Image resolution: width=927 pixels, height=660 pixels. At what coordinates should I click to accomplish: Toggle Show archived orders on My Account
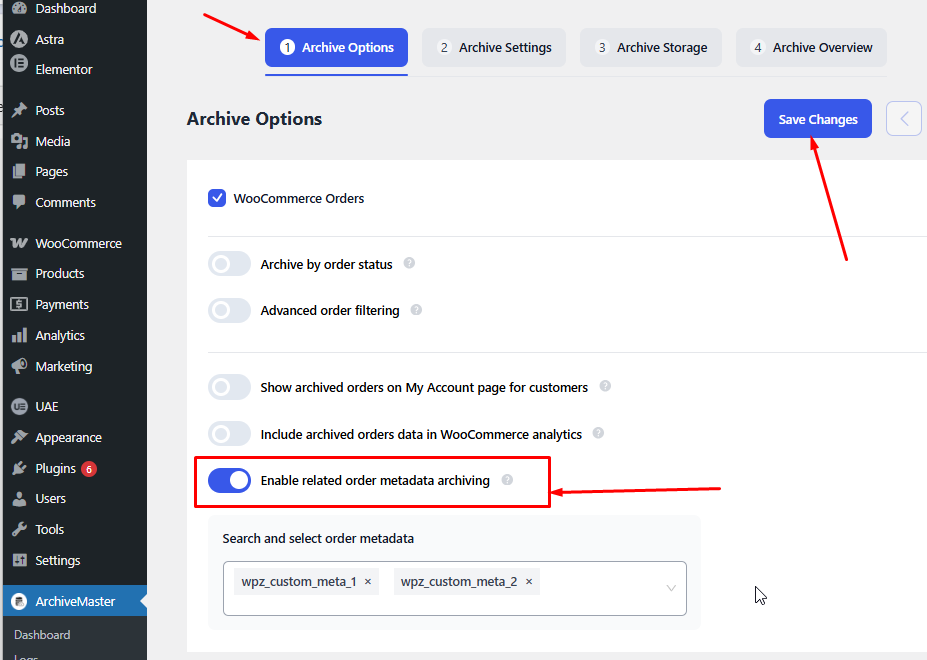pyautogui.click(x=229, y=387)
